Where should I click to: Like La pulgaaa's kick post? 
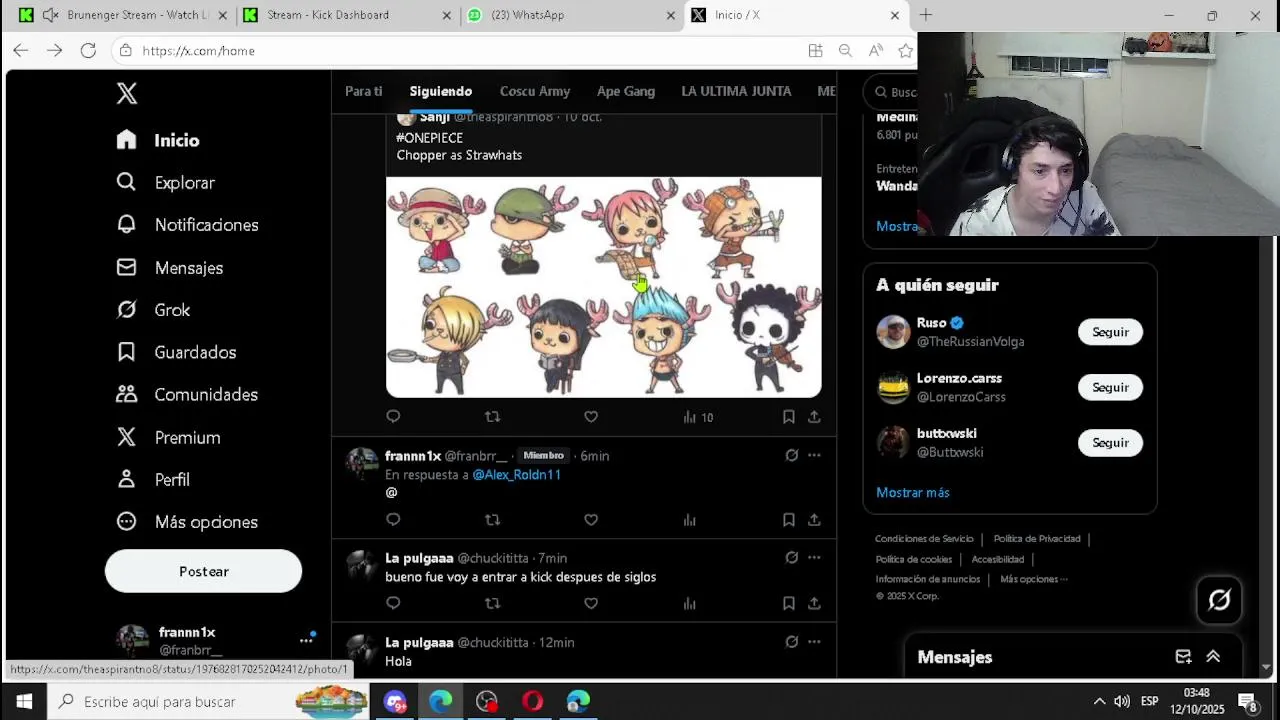pyautogui.click(x=591, y=603)
